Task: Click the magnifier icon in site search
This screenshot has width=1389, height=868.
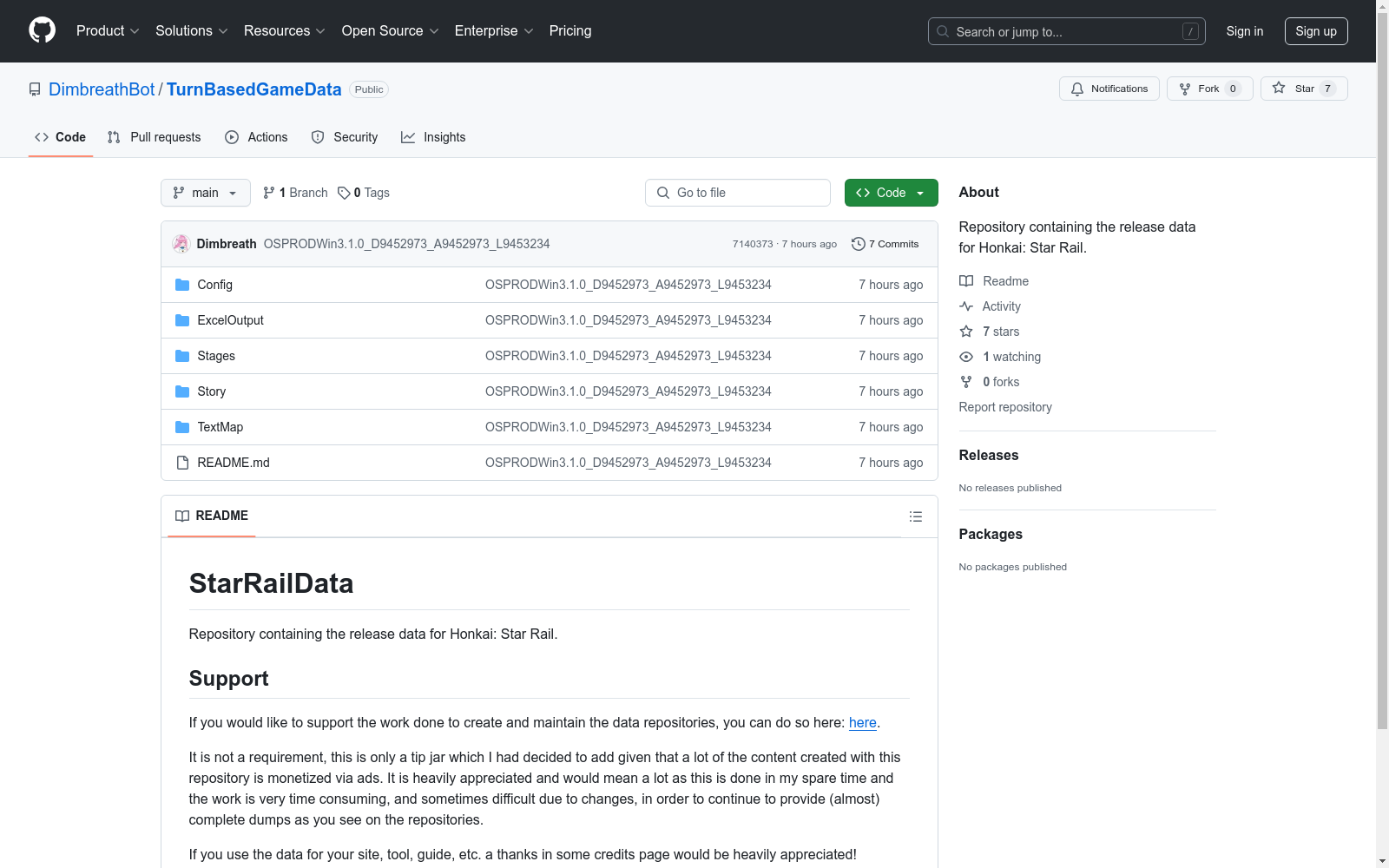Action: 943,31
